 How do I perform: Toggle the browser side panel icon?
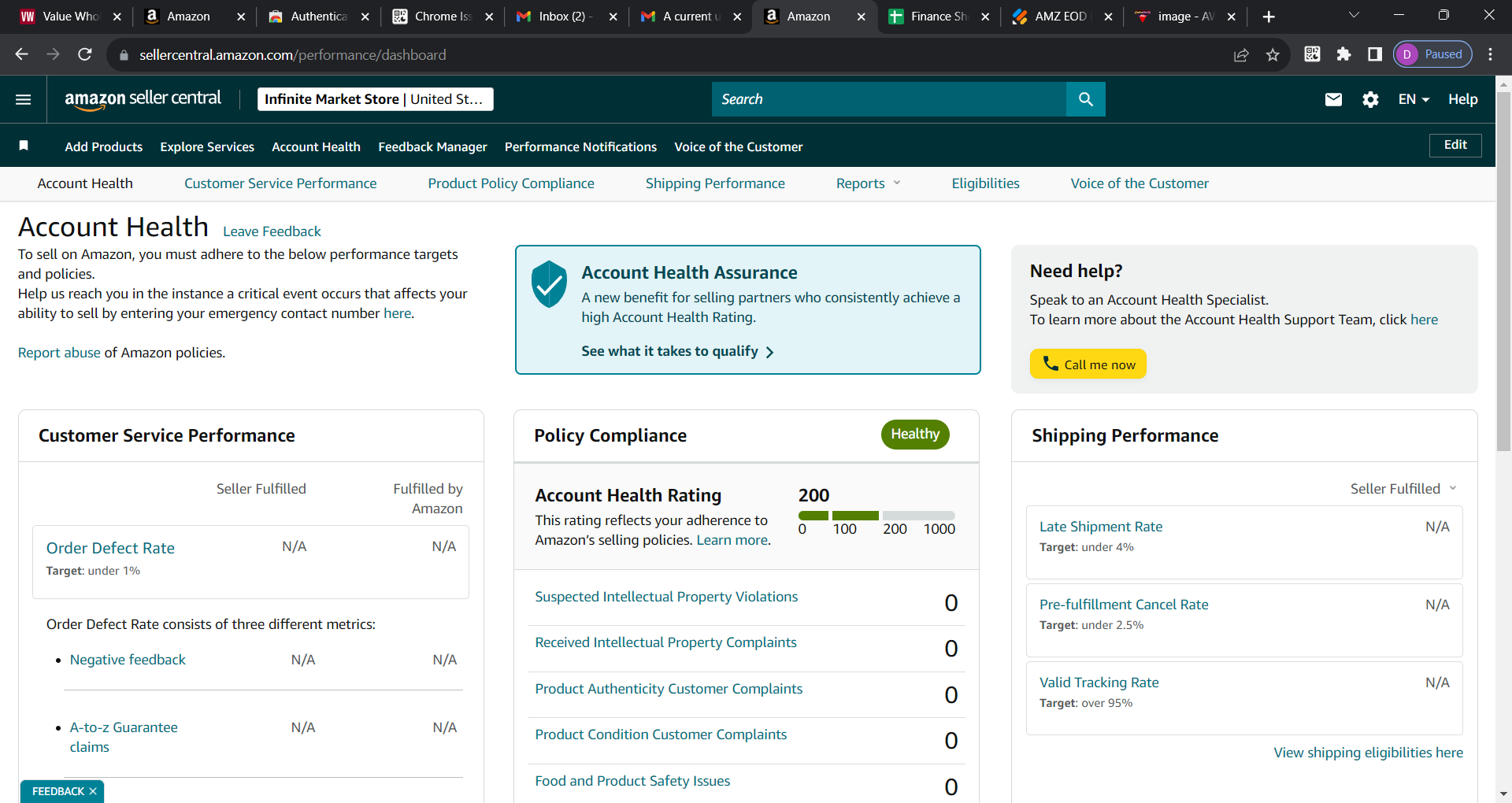(1375, 54)
